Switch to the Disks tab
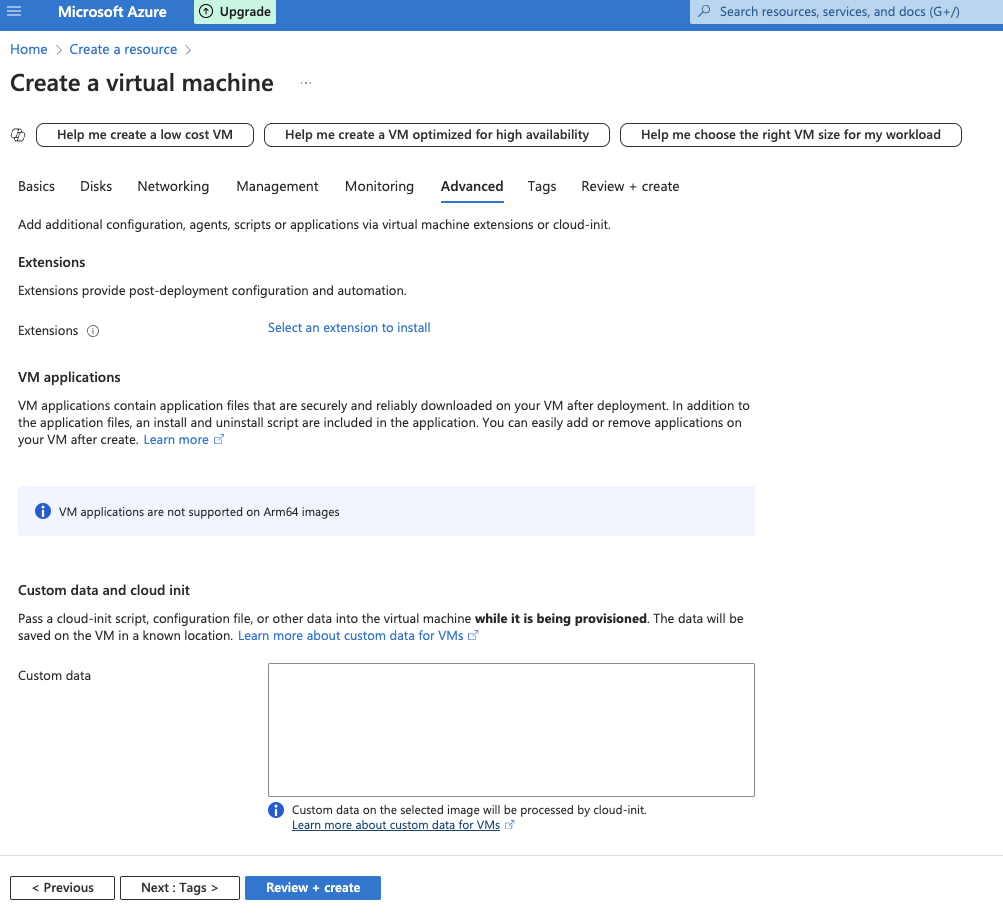1003x914 pixels. pos(96,186)
